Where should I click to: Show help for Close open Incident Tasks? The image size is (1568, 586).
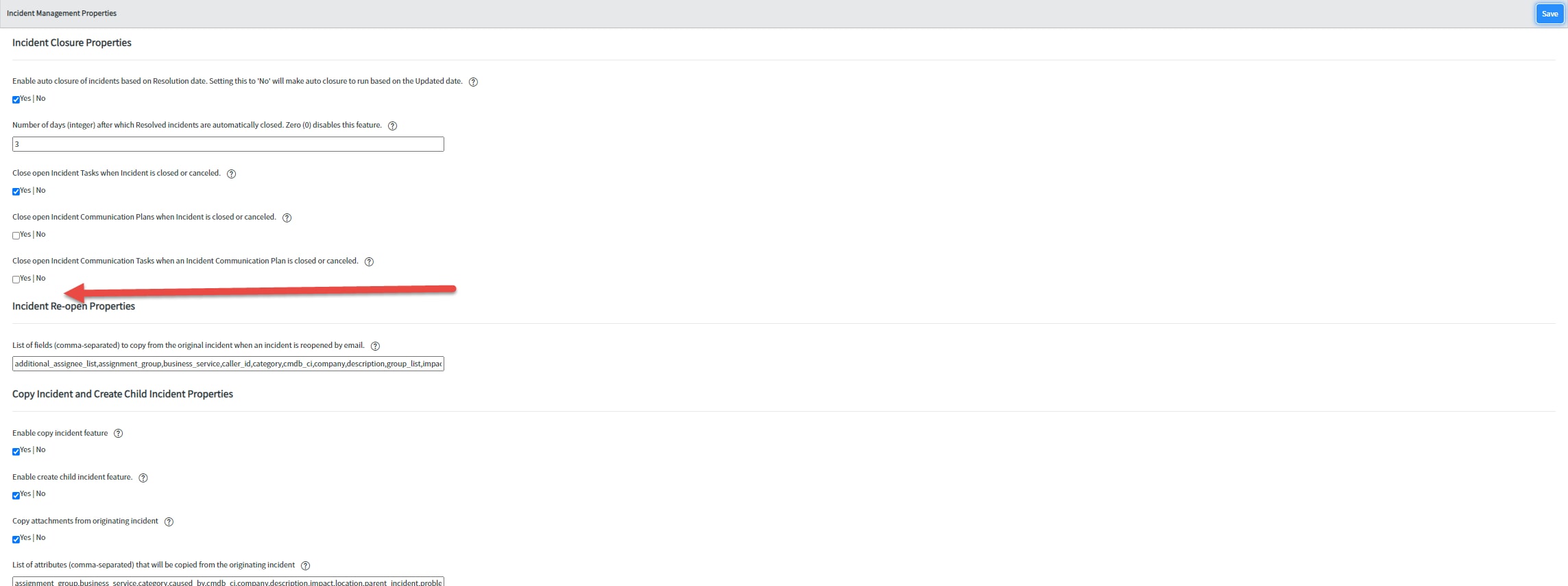232,174
